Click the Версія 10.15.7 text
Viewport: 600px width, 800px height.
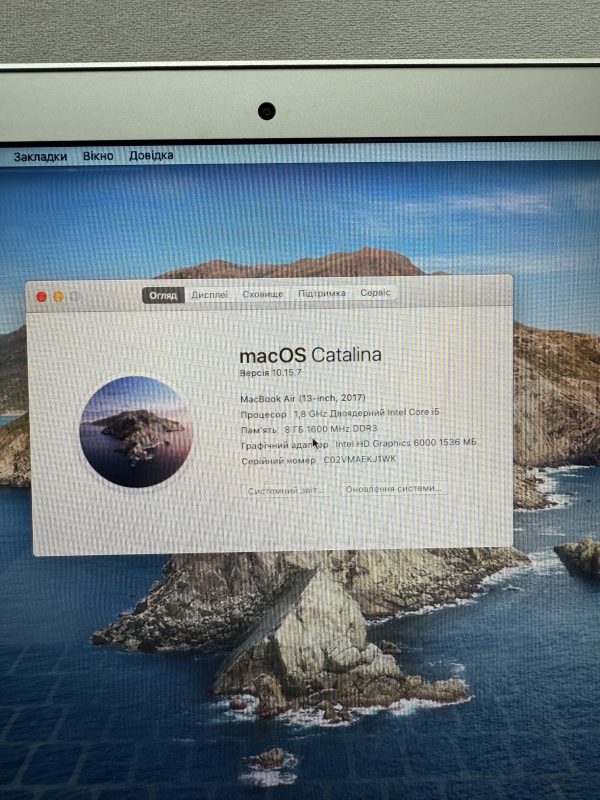(271, 372)
